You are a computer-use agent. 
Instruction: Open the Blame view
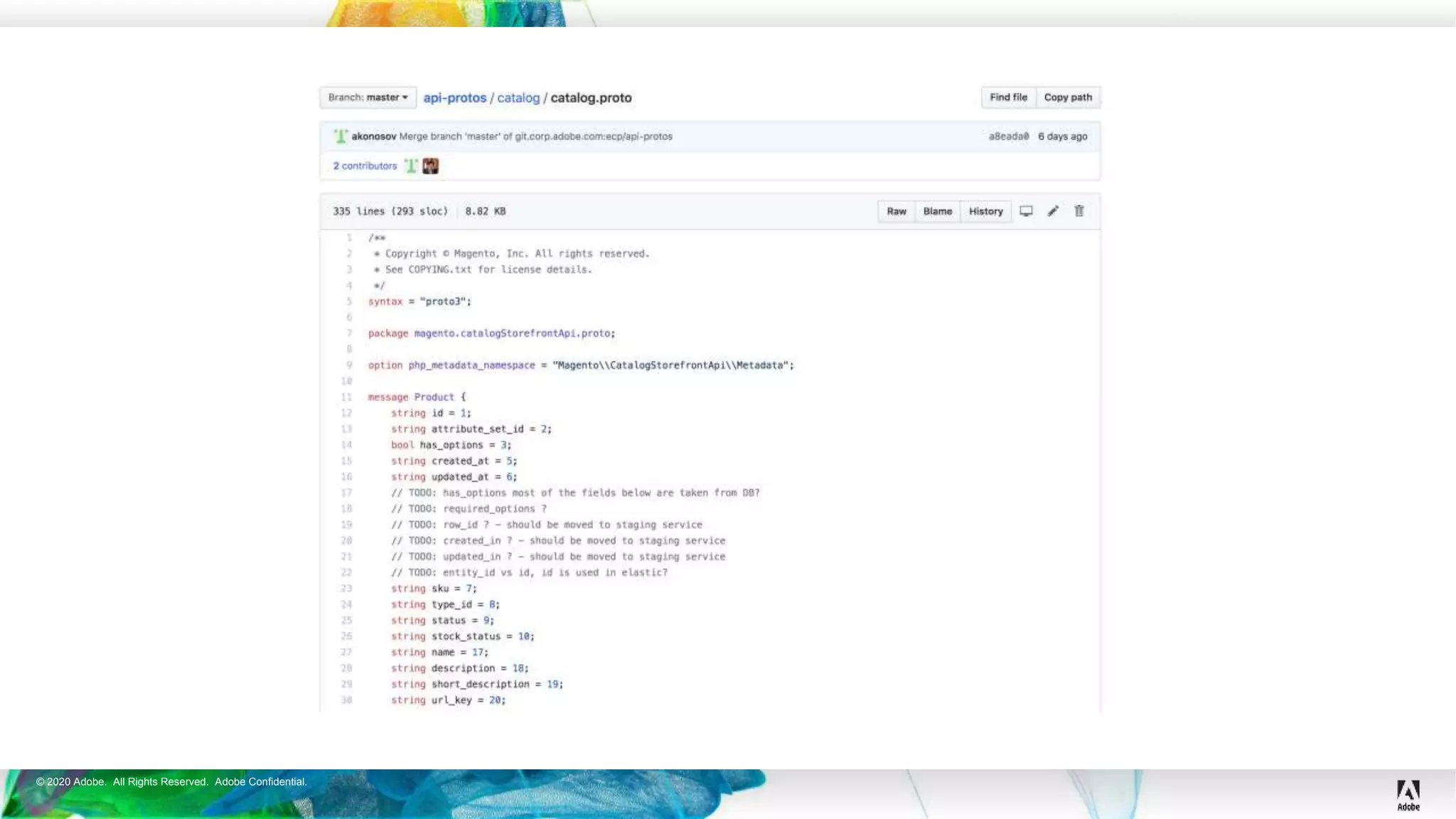tap(937, 211)
